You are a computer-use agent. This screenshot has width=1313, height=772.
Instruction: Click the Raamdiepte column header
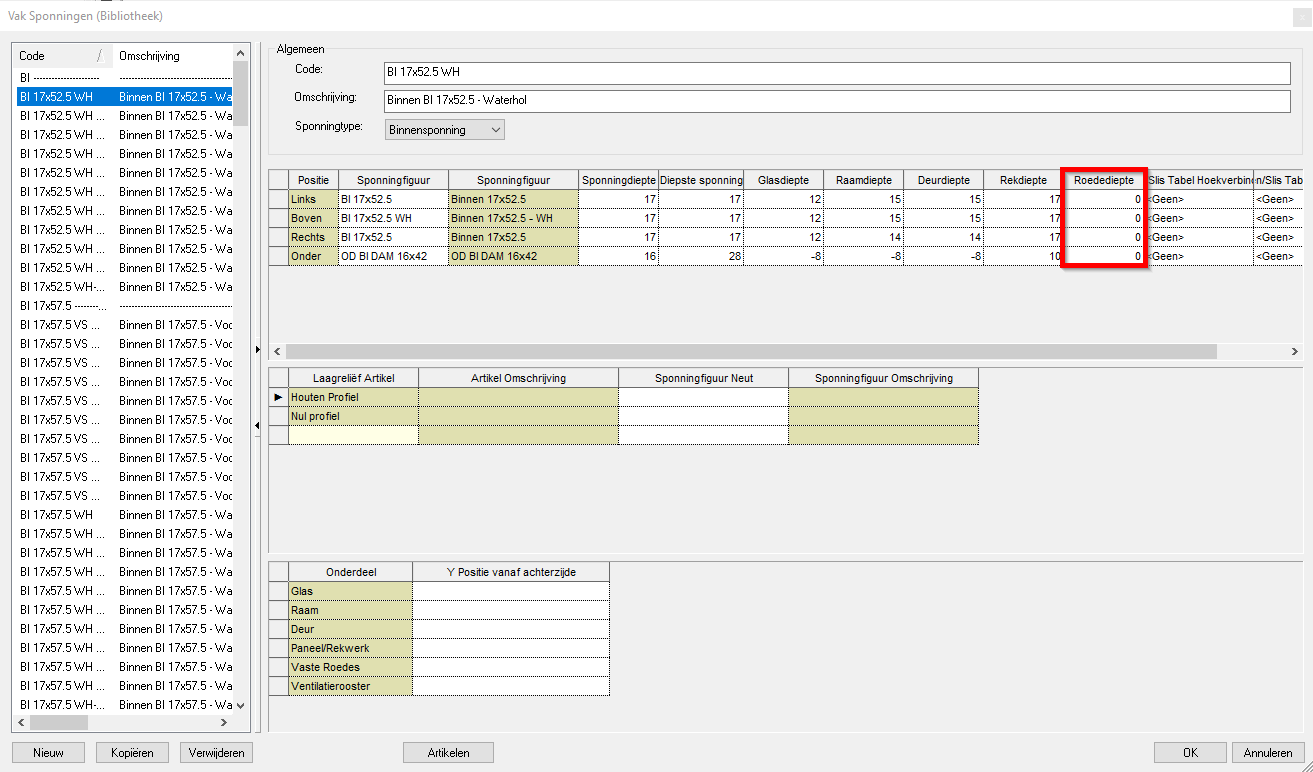[864, 180]
